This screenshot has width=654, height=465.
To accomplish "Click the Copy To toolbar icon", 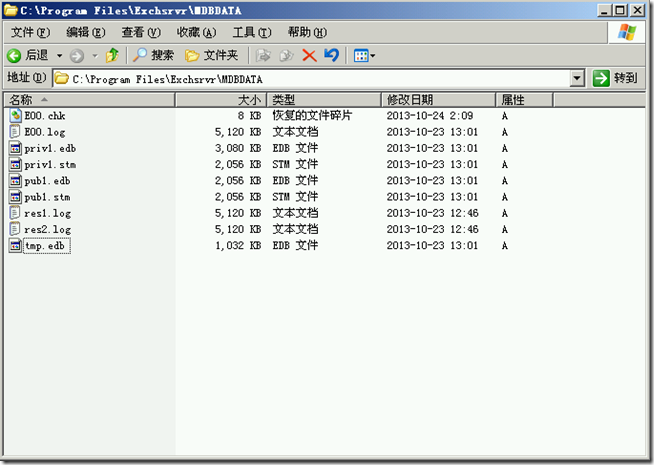I will pyautogui.click(x=286, y=55).
